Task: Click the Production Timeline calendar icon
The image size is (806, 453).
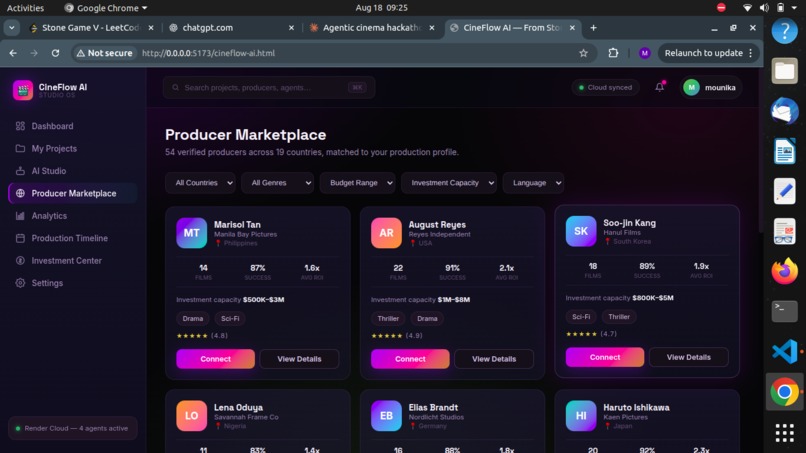Action: [x=20, y=238]
